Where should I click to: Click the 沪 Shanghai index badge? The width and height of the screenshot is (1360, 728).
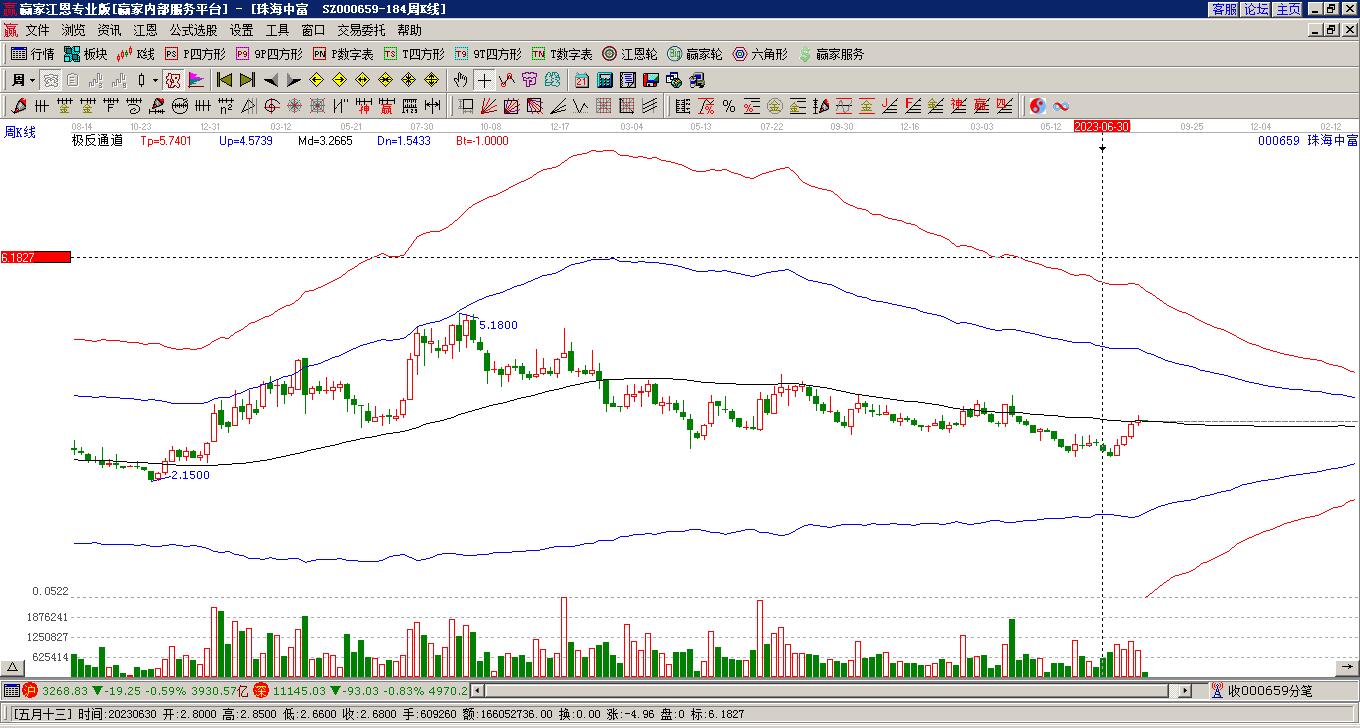pos(30,690)
